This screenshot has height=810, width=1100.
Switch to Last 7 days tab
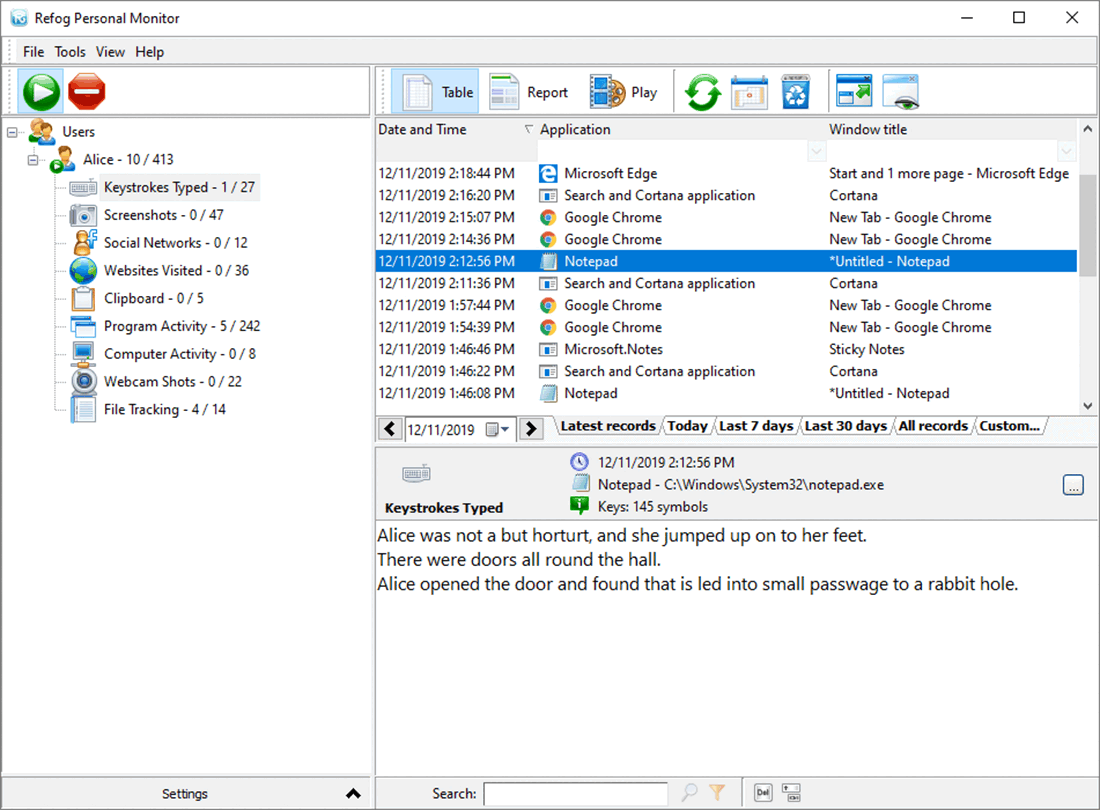point(756,426)
